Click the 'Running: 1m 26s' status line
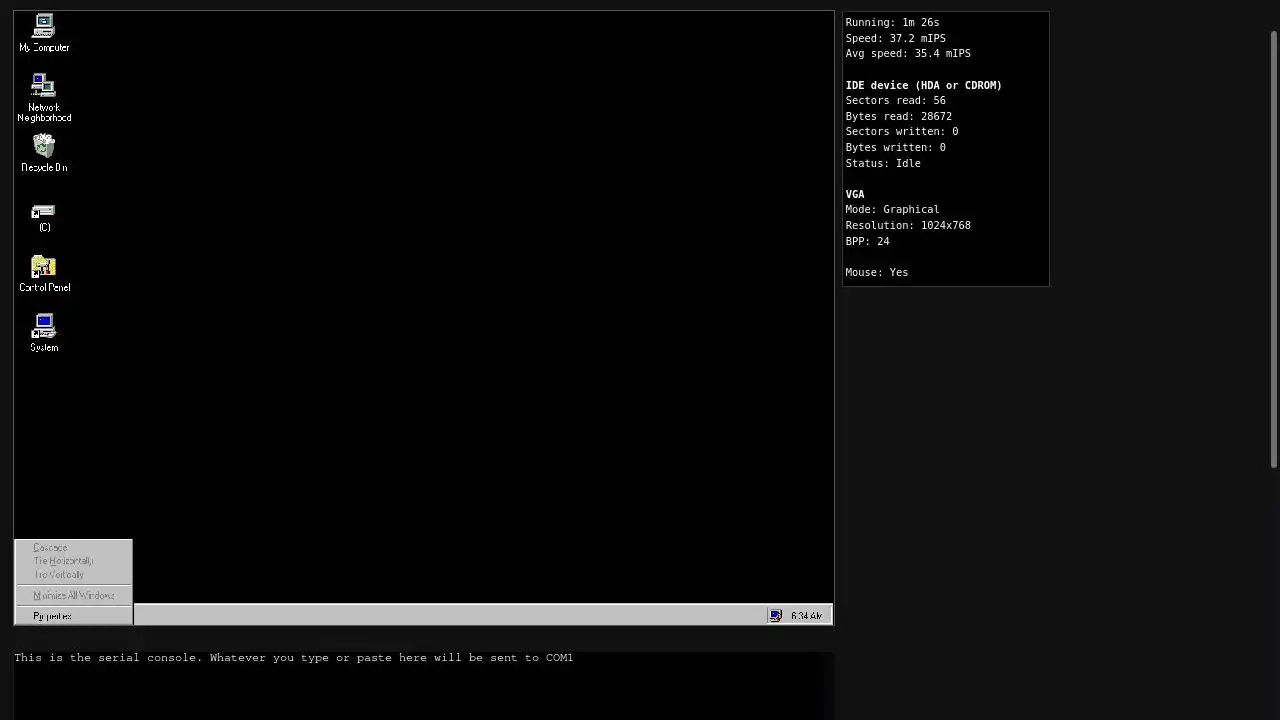 [x=892, y=22]
